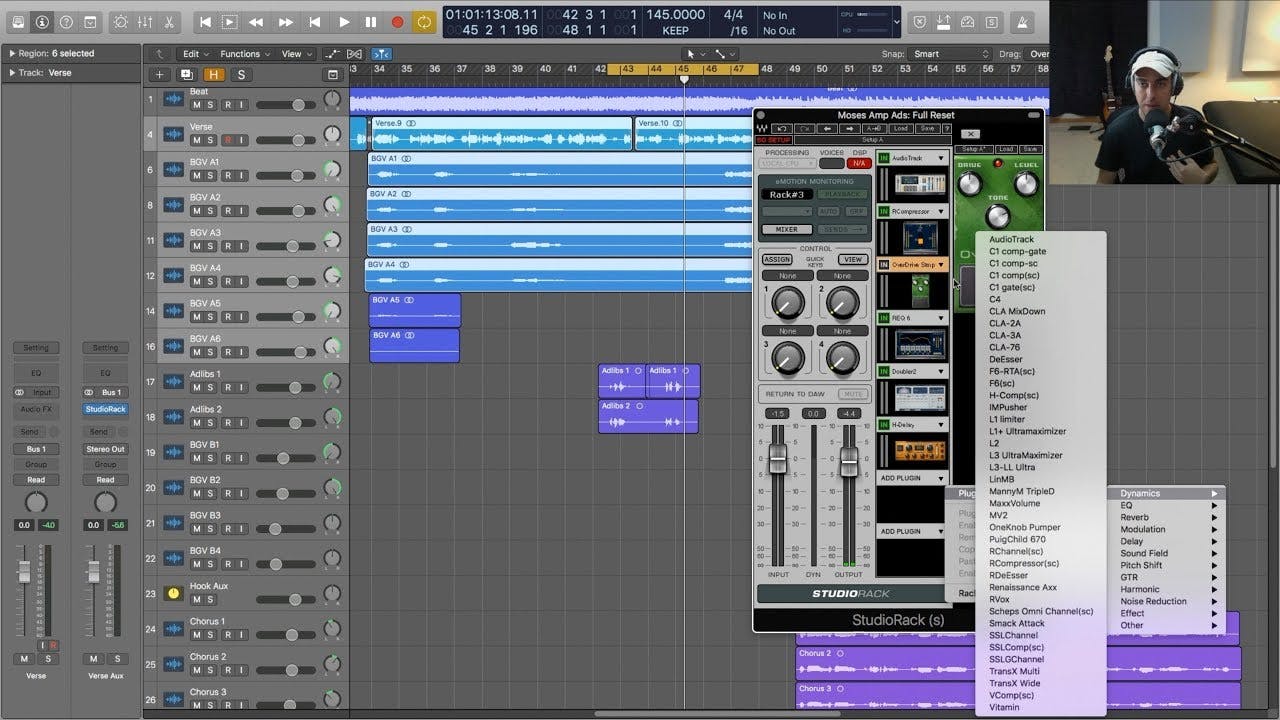This screenshot has width=1280, height=720.
Task: Start playback with the Play button
Action: (x=344, y=21)
